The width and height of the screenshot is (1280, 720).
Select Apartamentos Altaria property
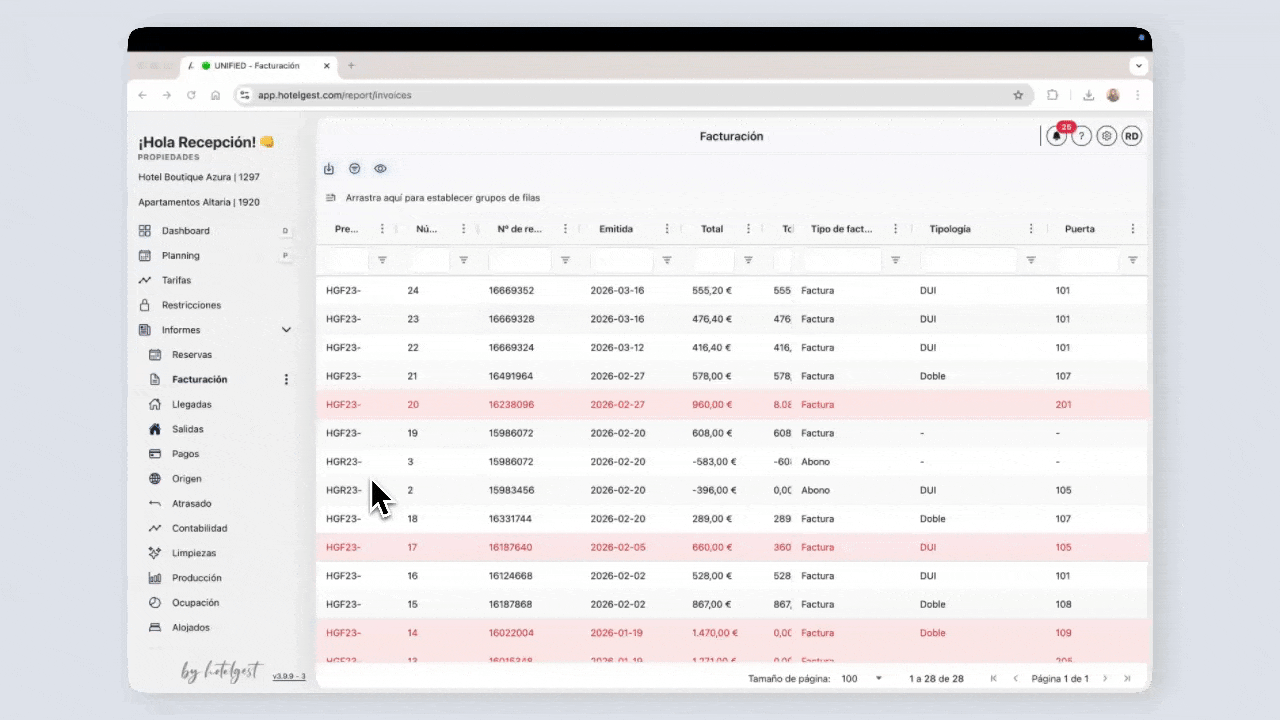(x=199, y=202)
